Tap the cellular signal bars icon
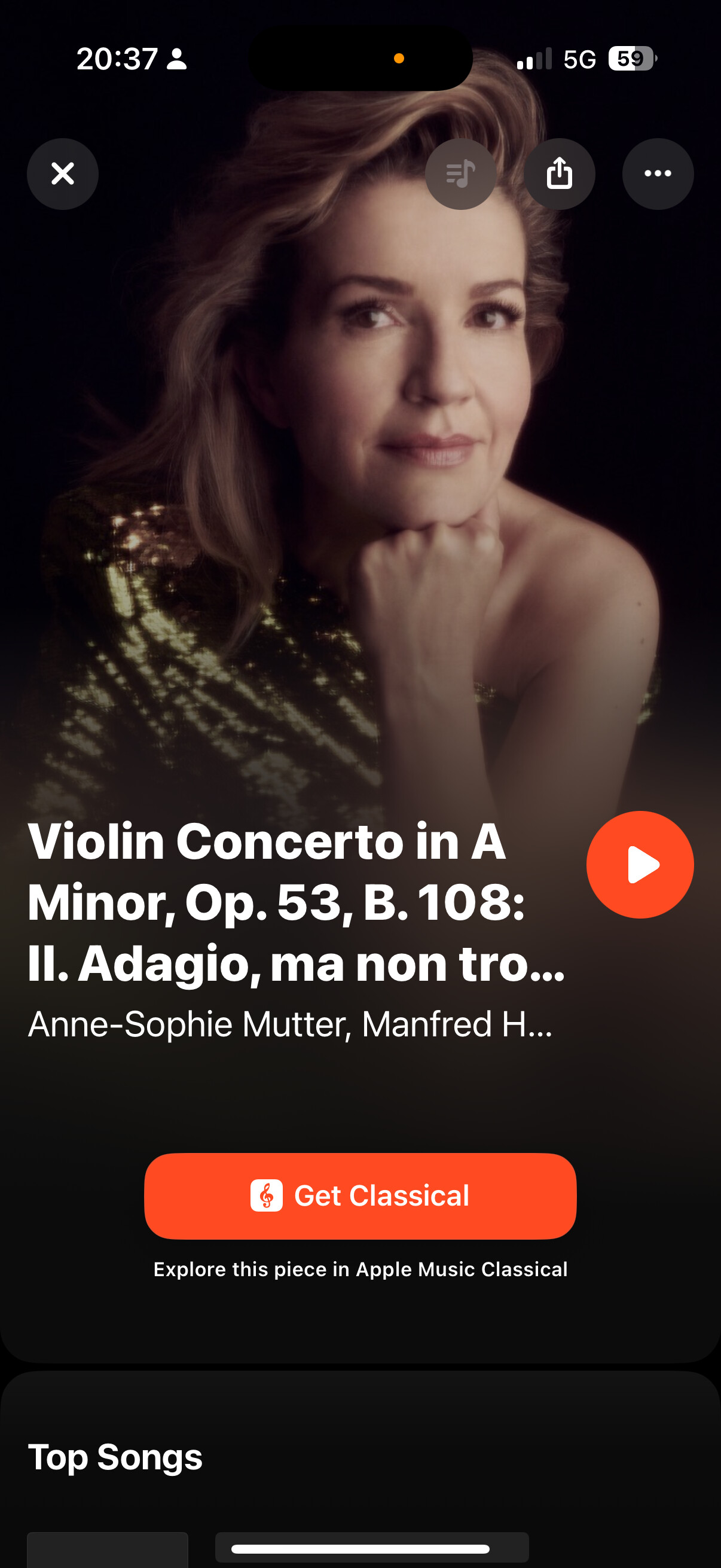Screen dimensions: 721x1568 pos(534,59)
